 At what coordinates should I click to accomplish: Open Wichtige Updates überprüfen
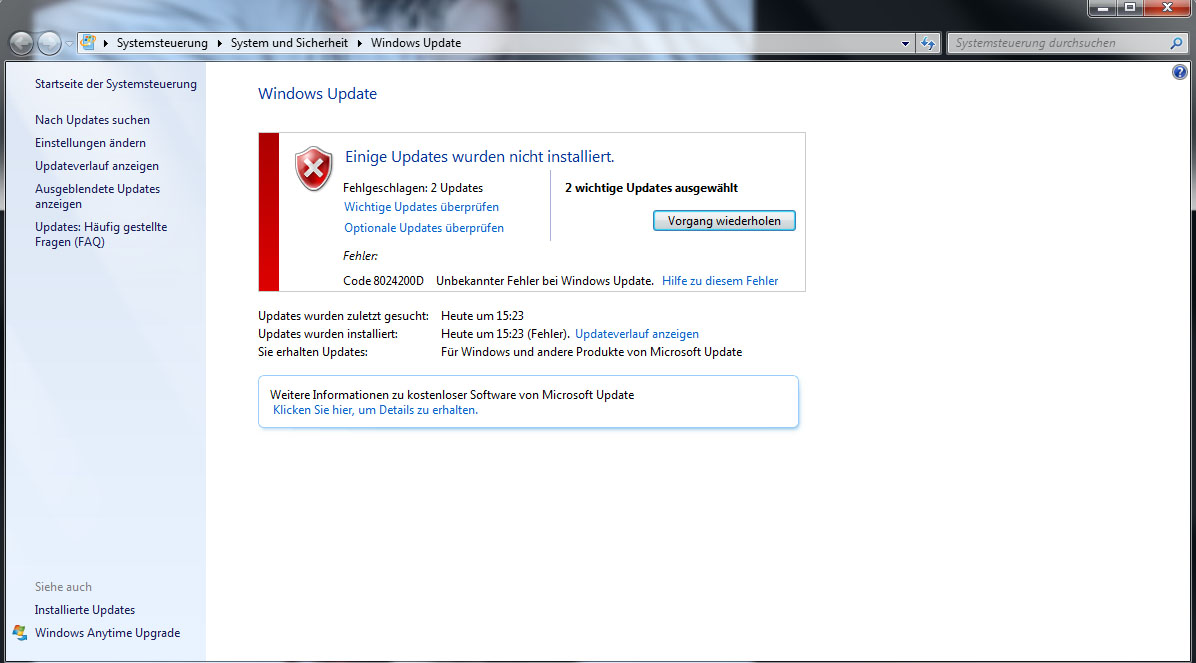(x=421, y=207)
